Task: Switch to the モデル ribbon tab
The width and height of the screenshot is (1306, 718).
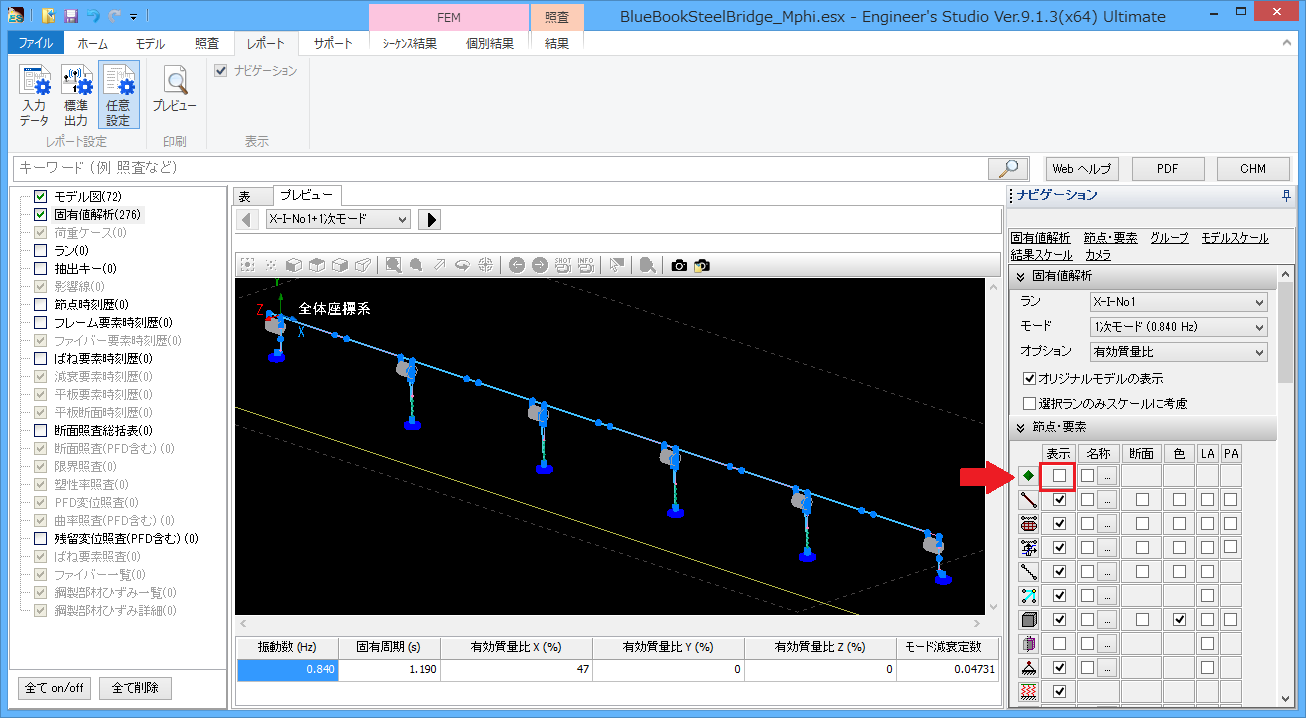Action: click(x=150, y=44)
